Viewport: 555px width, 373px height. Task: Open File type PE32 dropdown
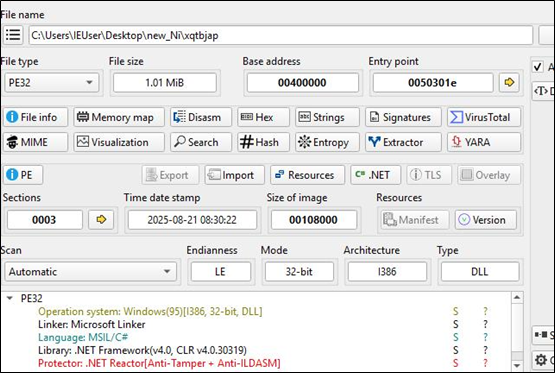(52, 82)
